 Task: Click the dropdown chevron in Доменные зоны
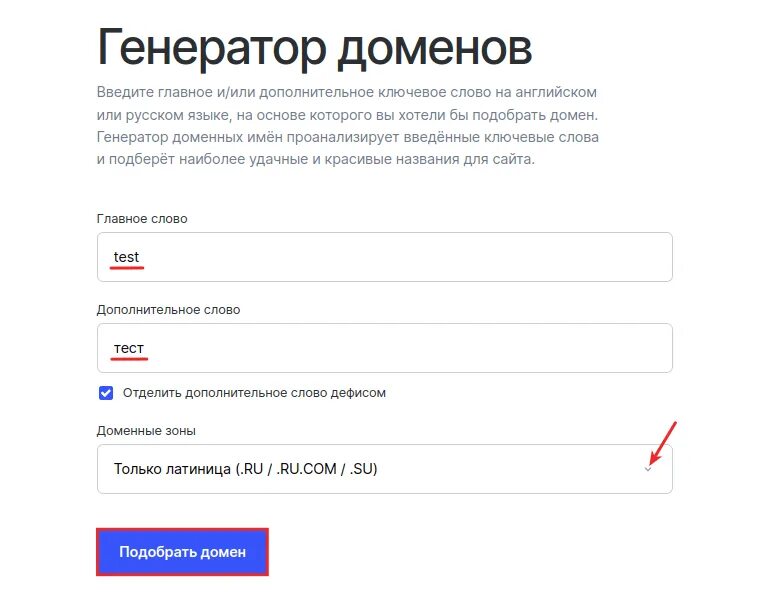tap(648, 469)
